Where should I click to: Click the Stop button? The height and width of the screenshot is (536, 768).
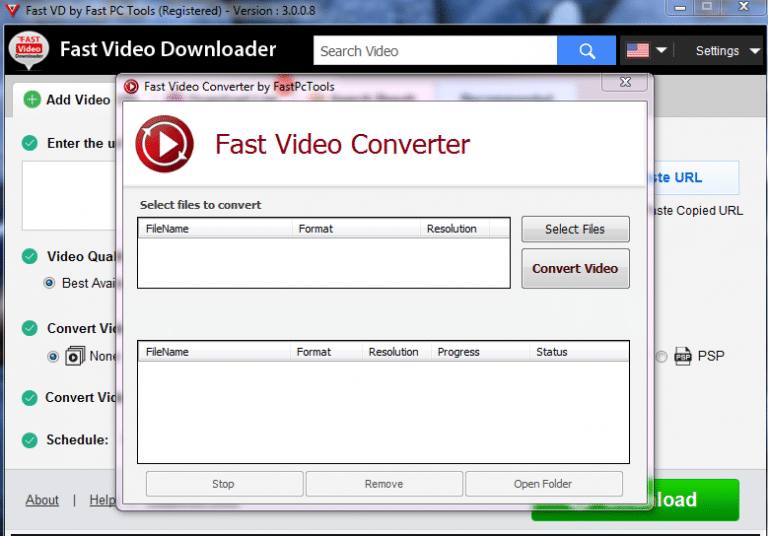(x=224, y=484)
